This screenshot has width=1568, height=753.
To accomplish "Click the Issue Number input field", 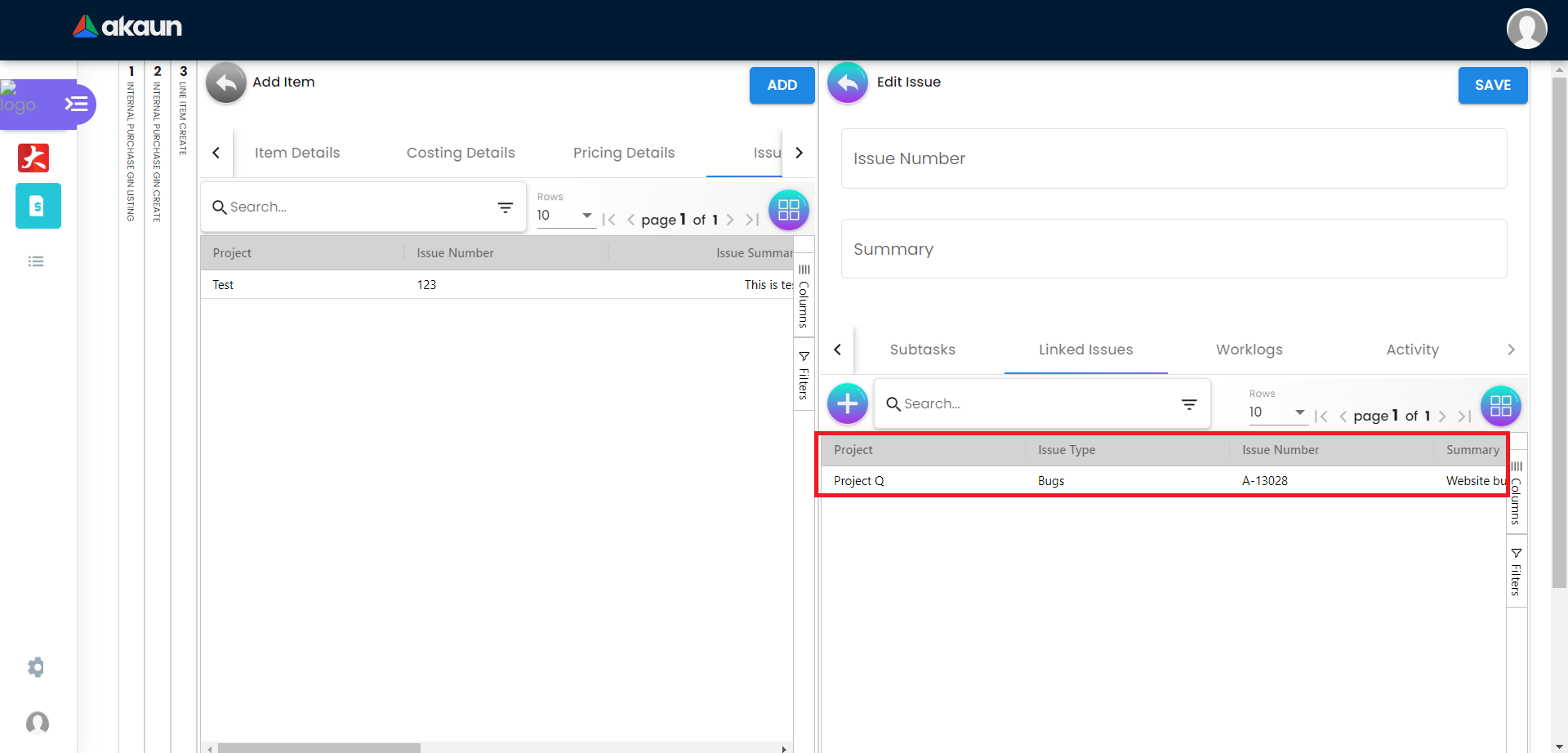I will click(x=1174, y=158).
